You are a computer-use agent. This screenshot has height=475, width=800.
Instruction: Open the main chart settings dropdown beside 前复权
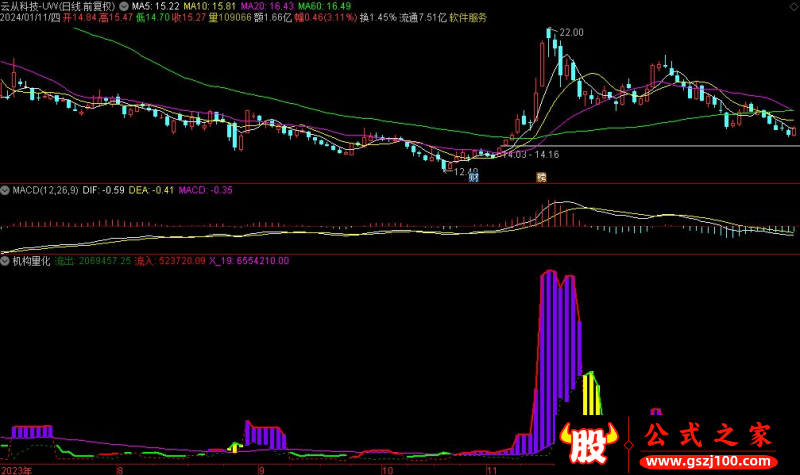tap(124, 7)
